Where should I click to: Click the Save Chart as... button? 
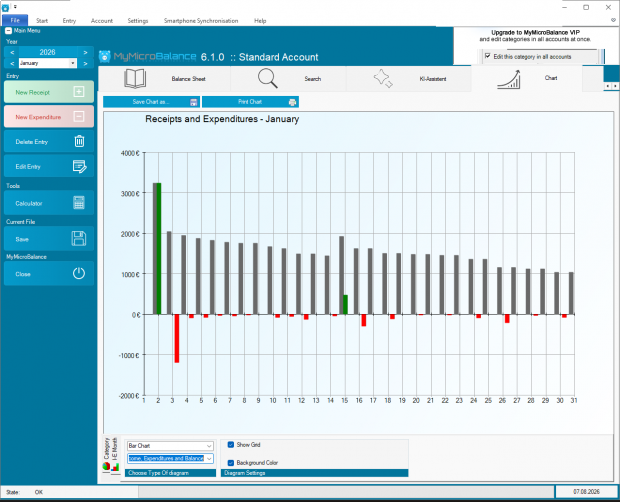[151, 102]
